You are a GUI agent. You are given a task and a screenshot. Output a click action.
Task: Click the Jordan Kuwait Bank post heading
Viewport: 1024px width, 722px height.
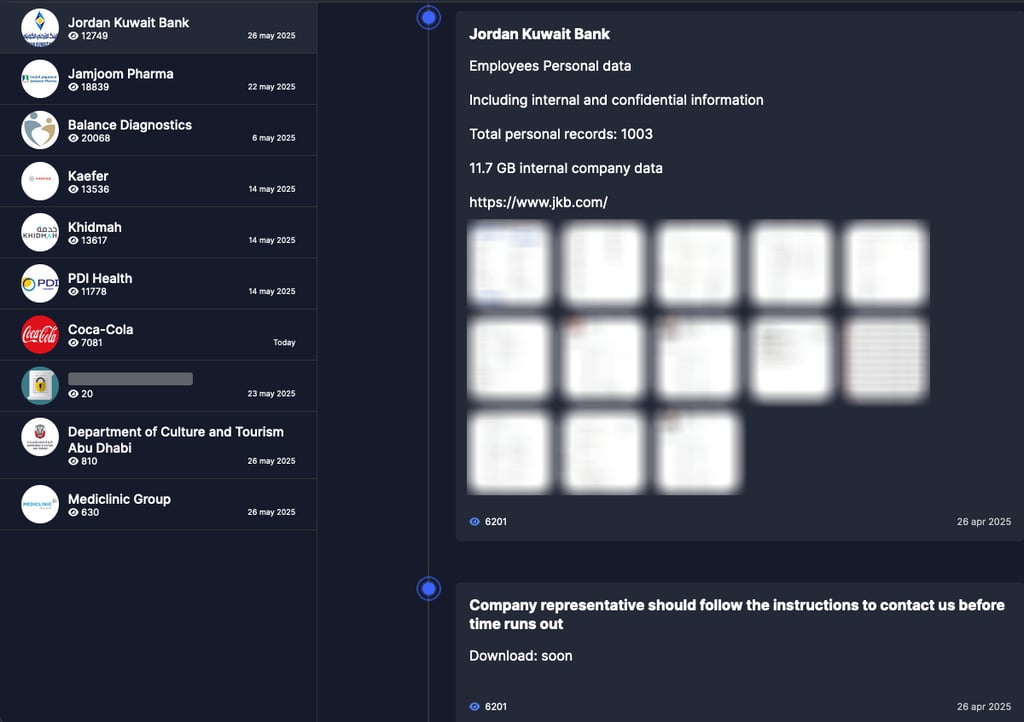pyautogui.click(x=539, y=34)
